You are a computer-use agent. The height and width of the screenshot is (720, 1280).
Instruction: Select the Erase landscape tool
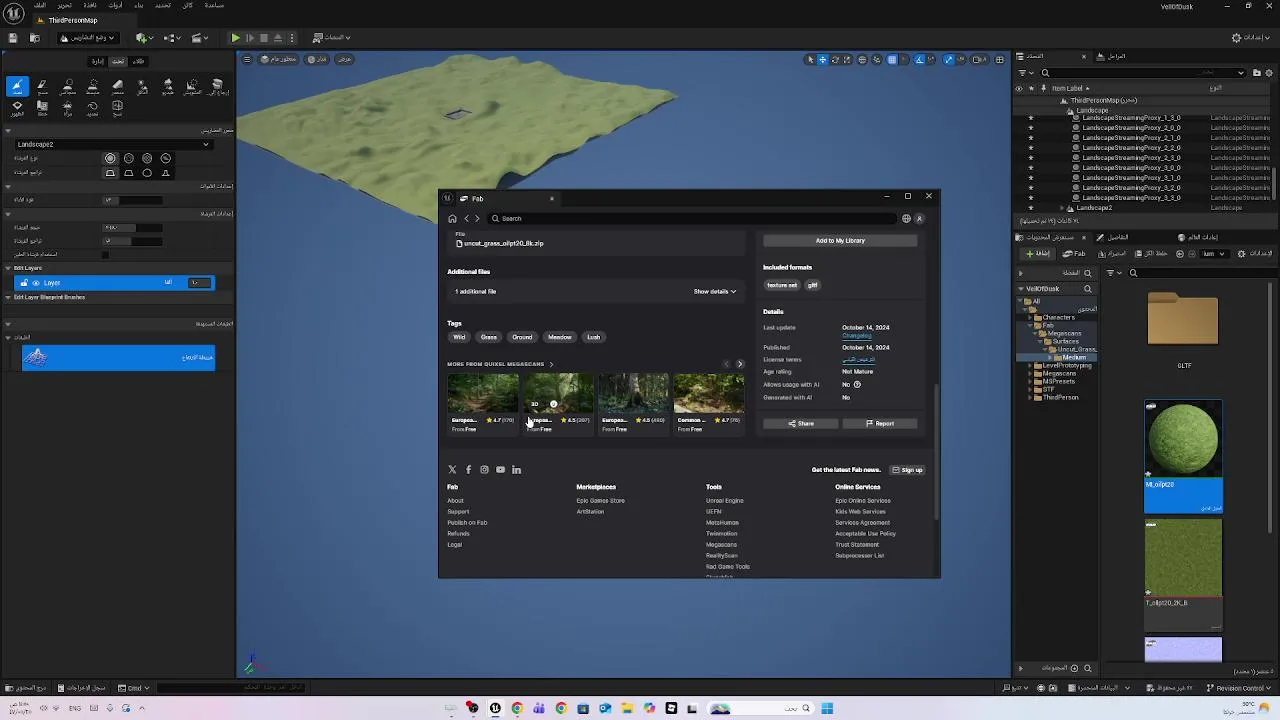pos(42,87)
